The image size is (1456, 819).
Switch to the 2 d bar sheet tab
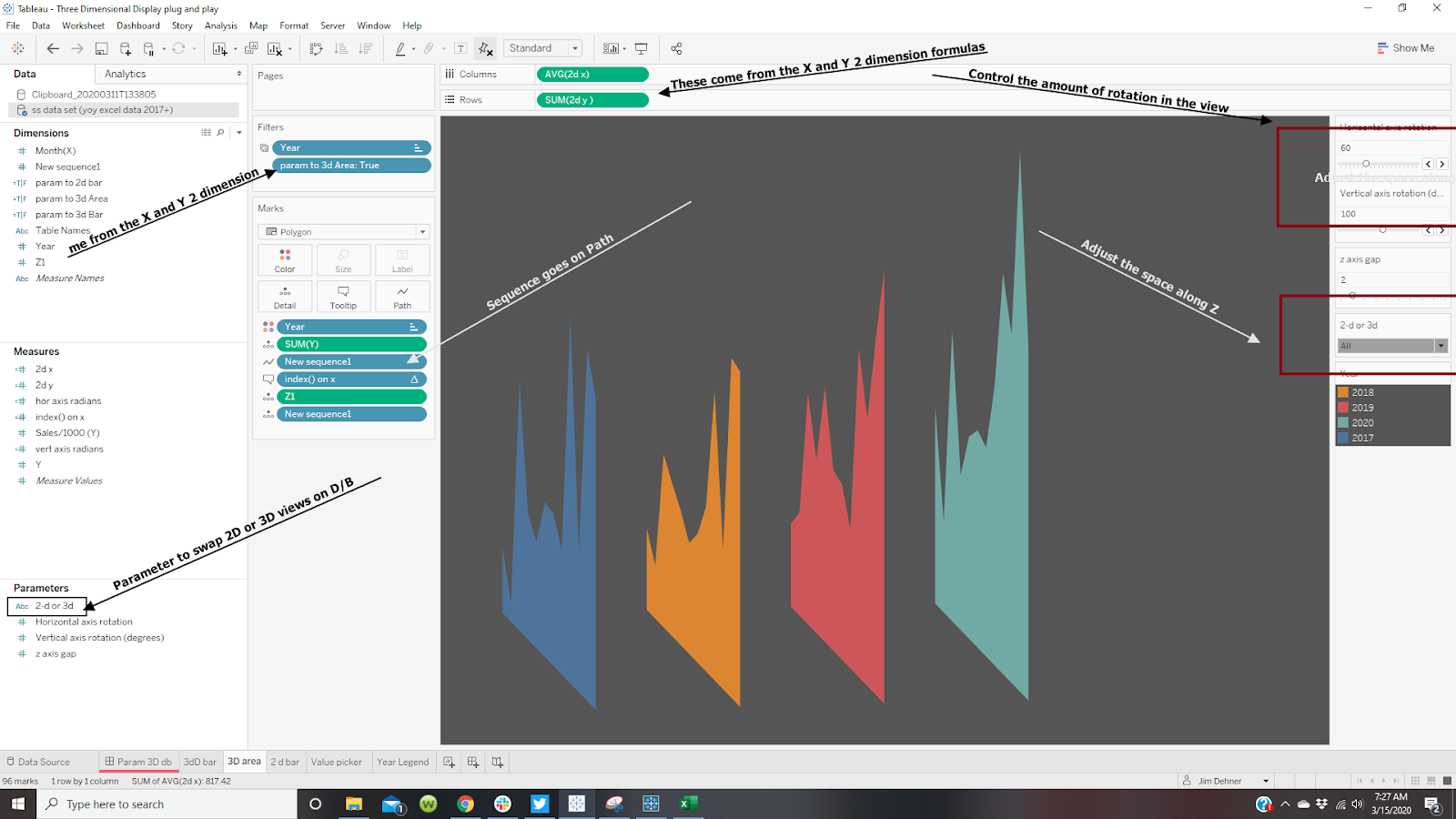tap(285, 762)
